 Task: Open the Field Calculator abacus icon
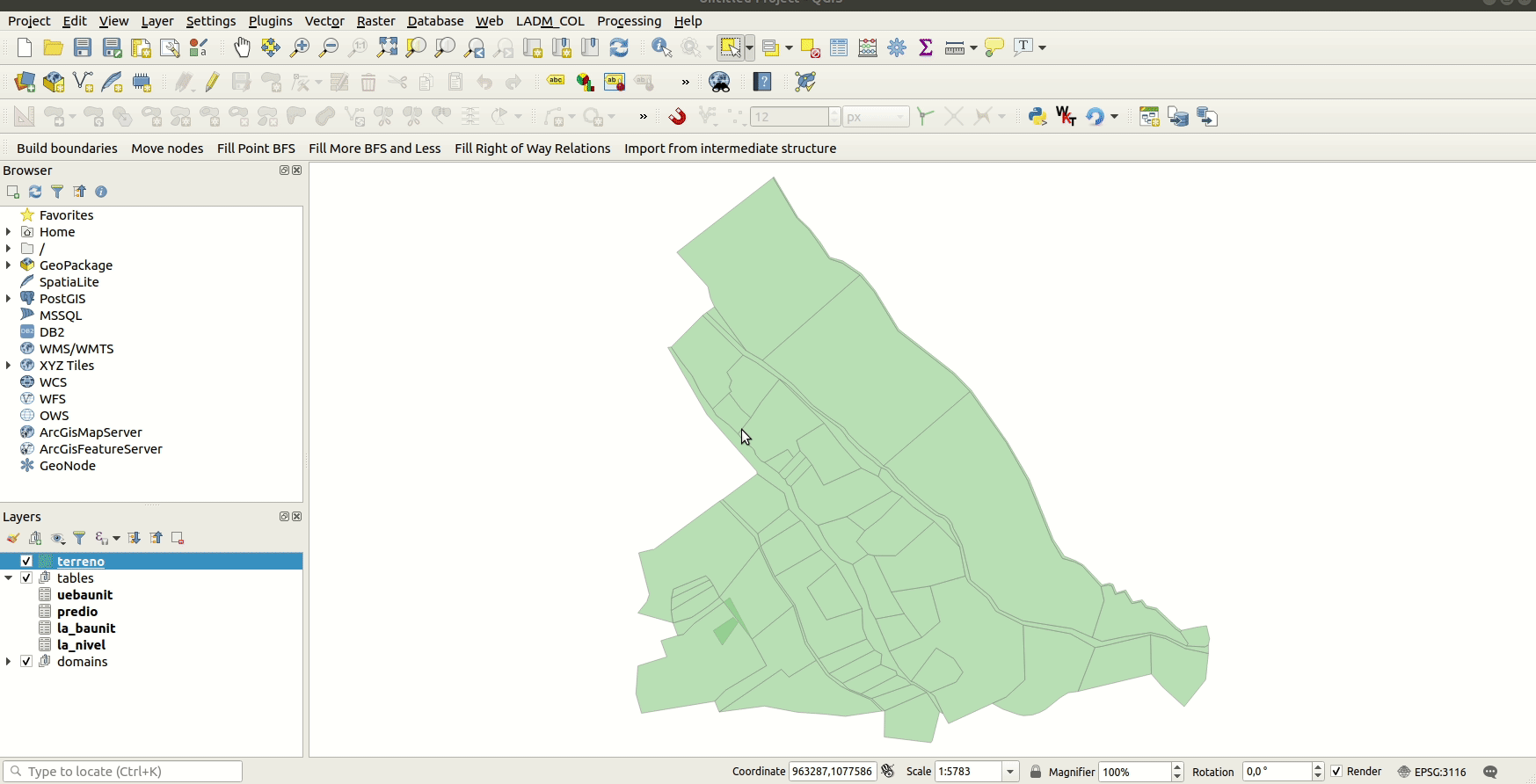(868, 47)
